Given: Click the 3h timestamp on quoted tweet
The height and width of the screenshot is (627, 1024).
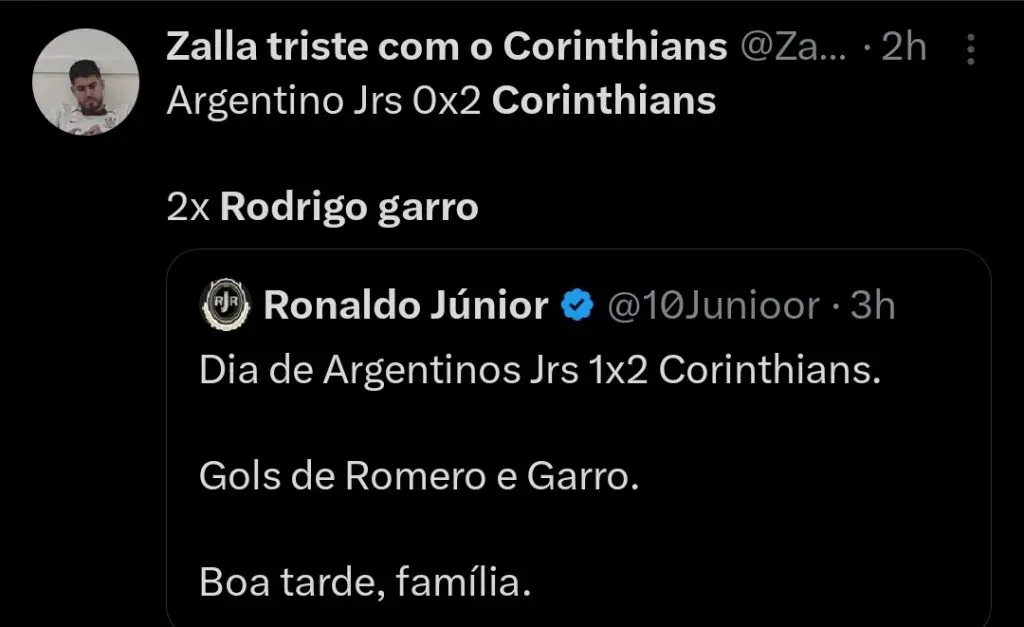Looking at the screenshot, I should coord(872,306).
